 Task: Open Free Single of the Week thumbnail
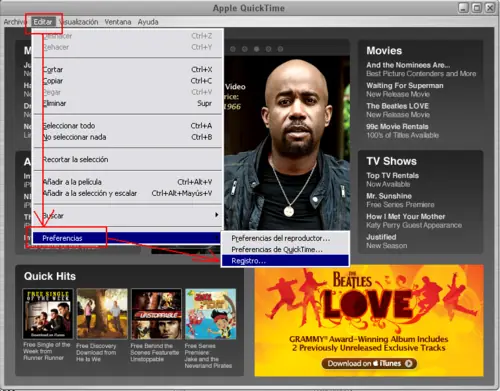(48, 314)
